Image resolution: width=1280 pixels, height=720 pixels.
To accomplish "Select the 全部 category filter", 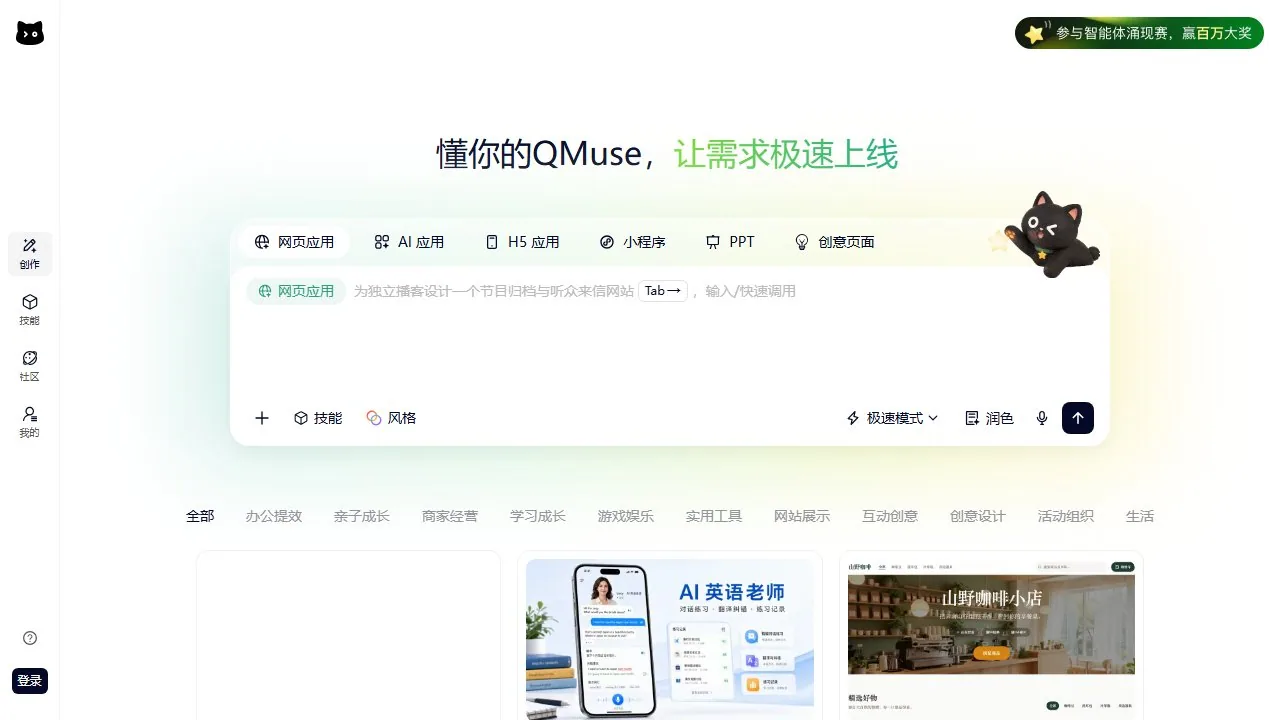I will click(x=200, y=516).
